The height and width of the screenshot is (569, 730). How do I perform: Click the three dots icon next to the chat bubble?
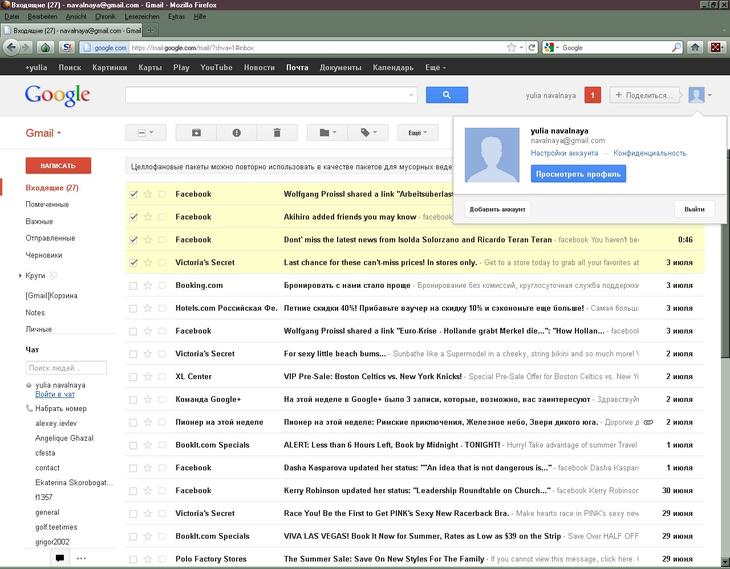pos(81,558)
